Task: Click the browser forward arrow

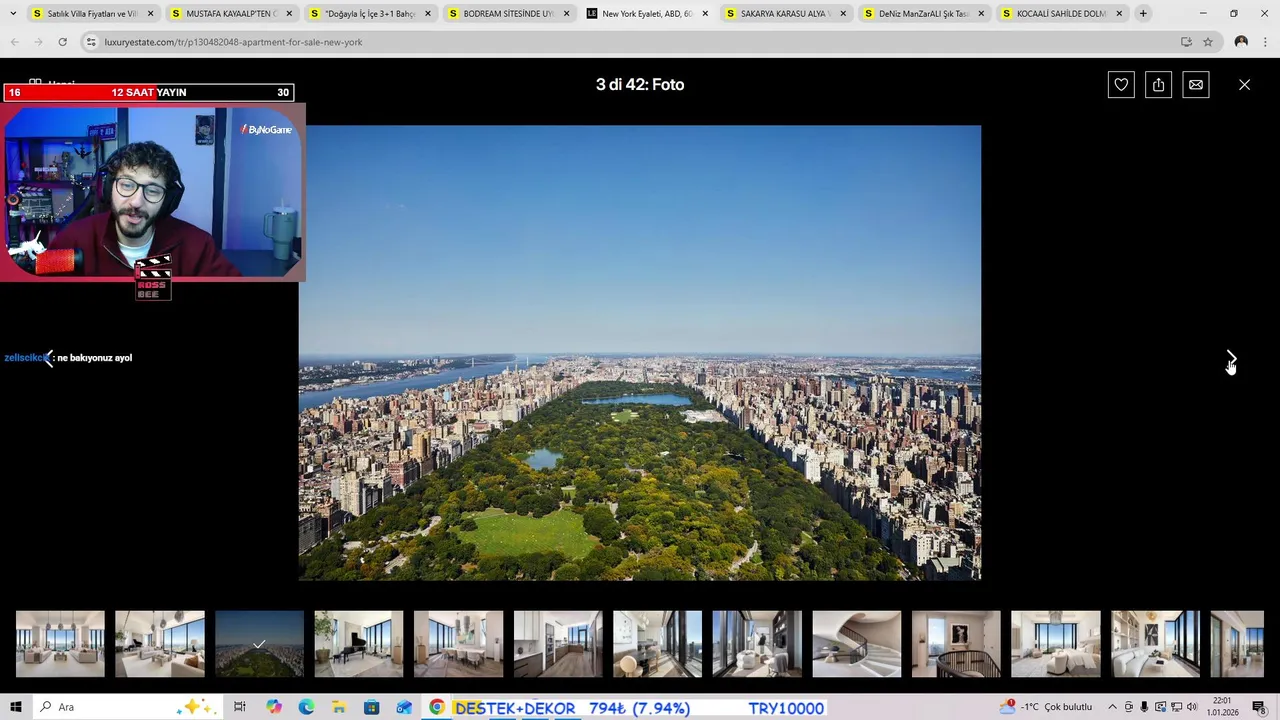Action: tap(38, 42)
